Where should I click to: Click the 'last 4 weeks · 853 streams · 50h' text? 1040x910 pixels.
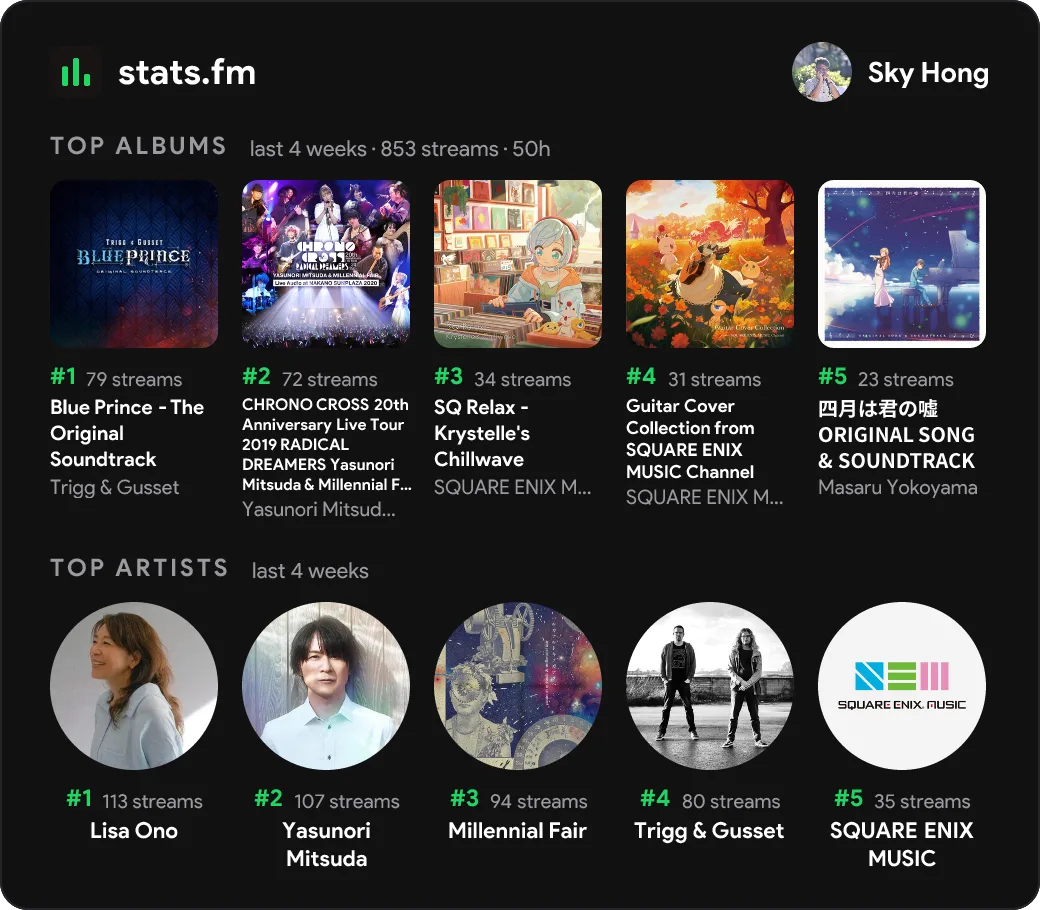click(x=400, y=149)
